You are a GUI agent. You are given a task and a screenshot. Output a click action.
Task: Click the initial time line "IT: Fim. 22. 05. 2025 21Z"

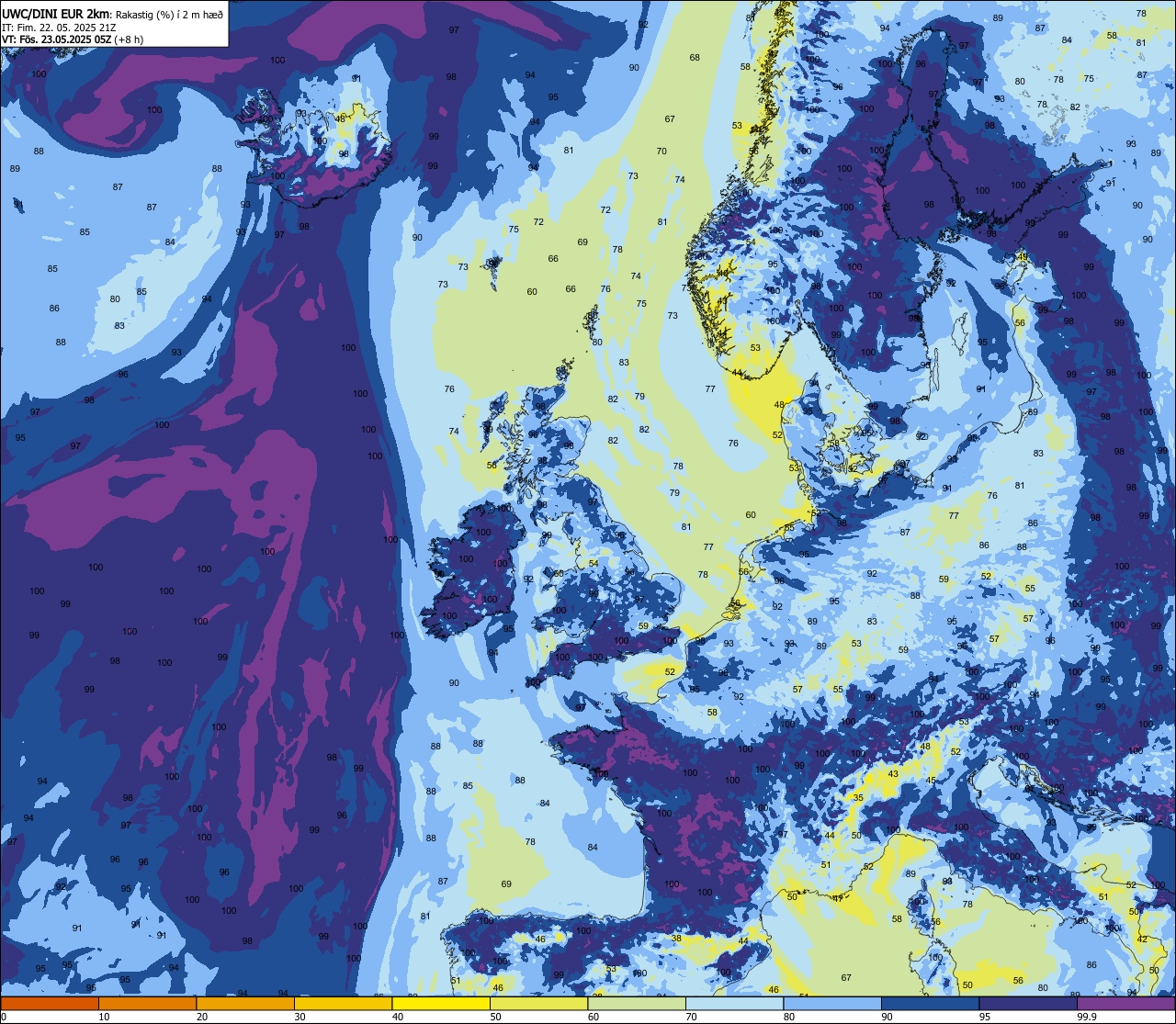coord(59,28)
